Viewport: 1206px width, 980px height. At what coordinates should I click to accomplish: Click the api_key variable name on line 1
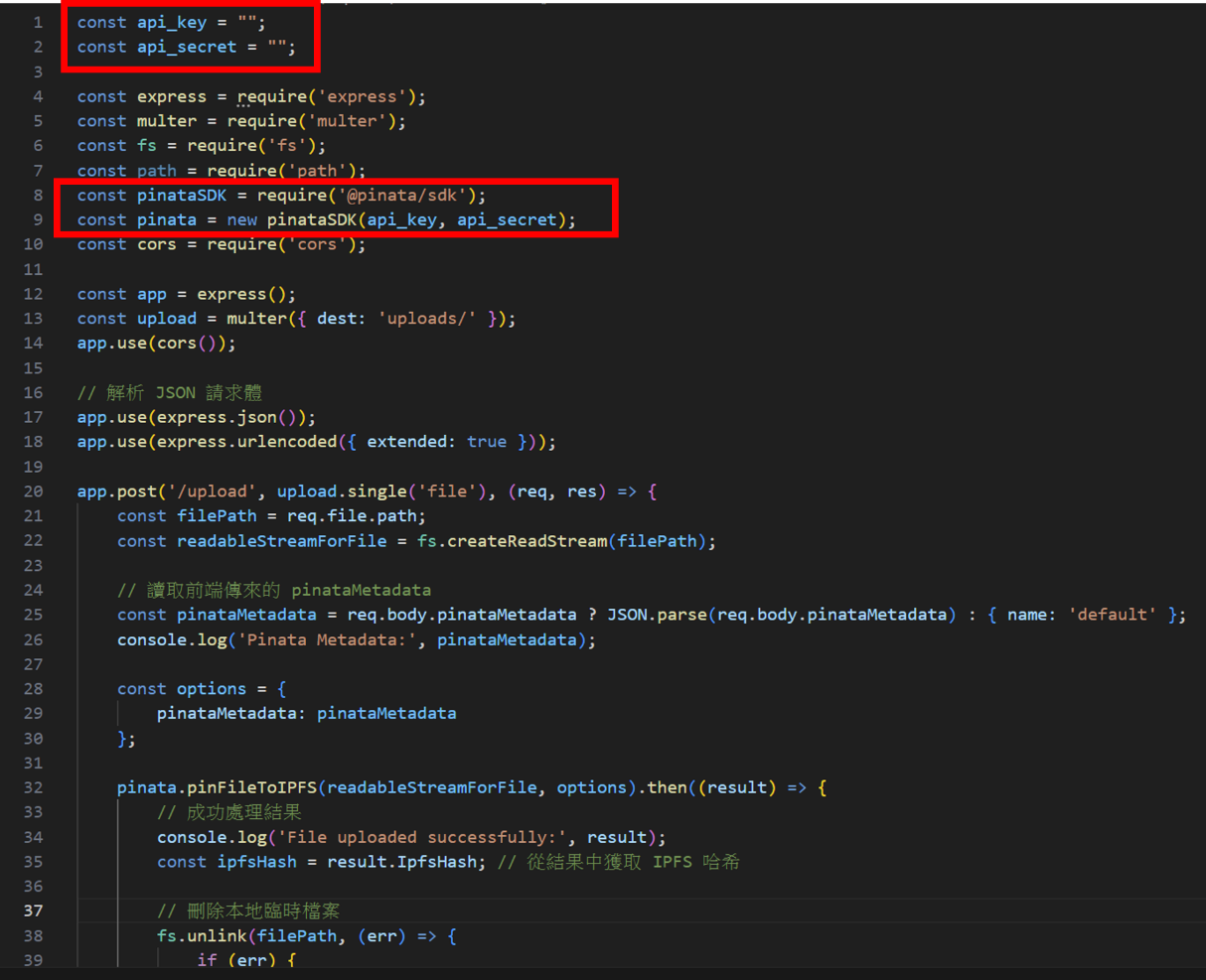[x=172, y=22]
